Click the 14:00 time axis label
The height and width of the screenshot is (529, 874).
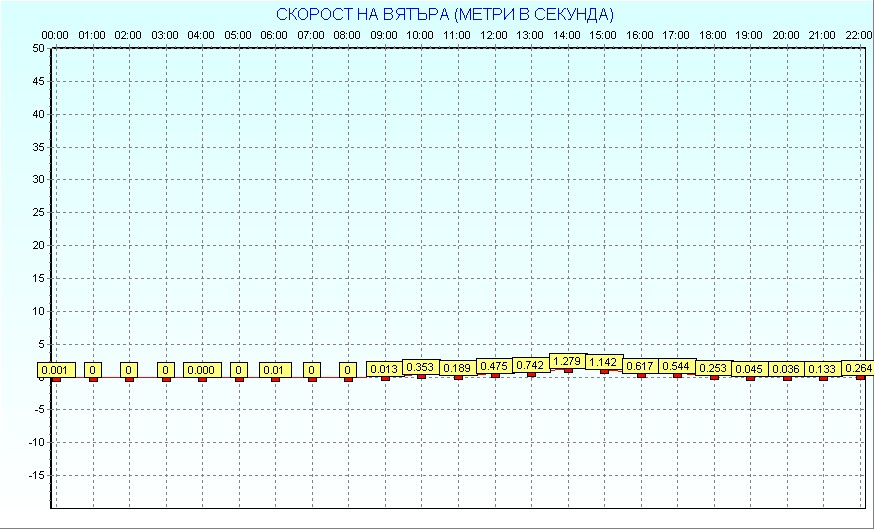(567, 35)
